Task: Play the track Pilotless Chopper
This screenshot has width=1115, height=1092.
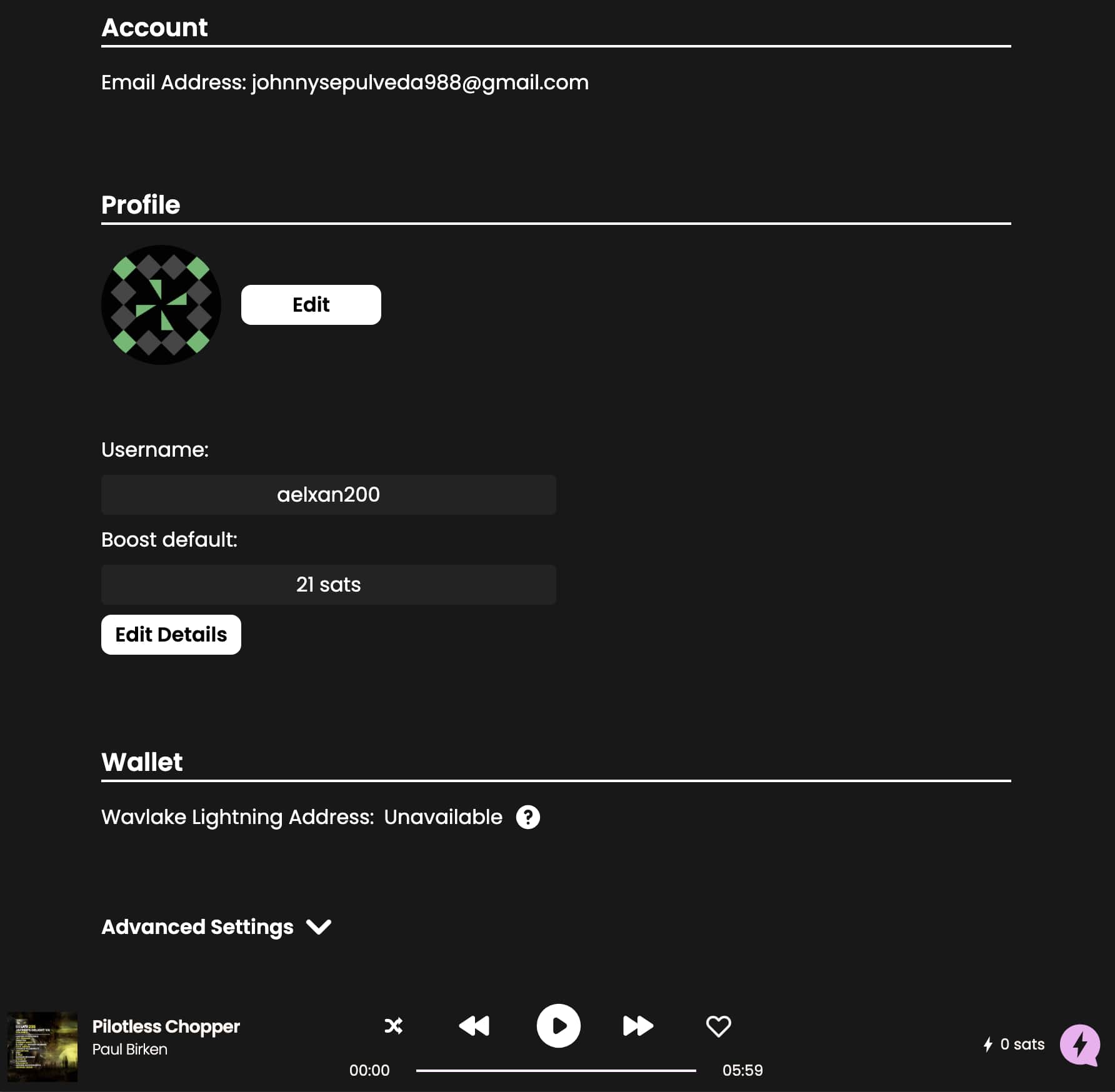Action: [559, 1026]
